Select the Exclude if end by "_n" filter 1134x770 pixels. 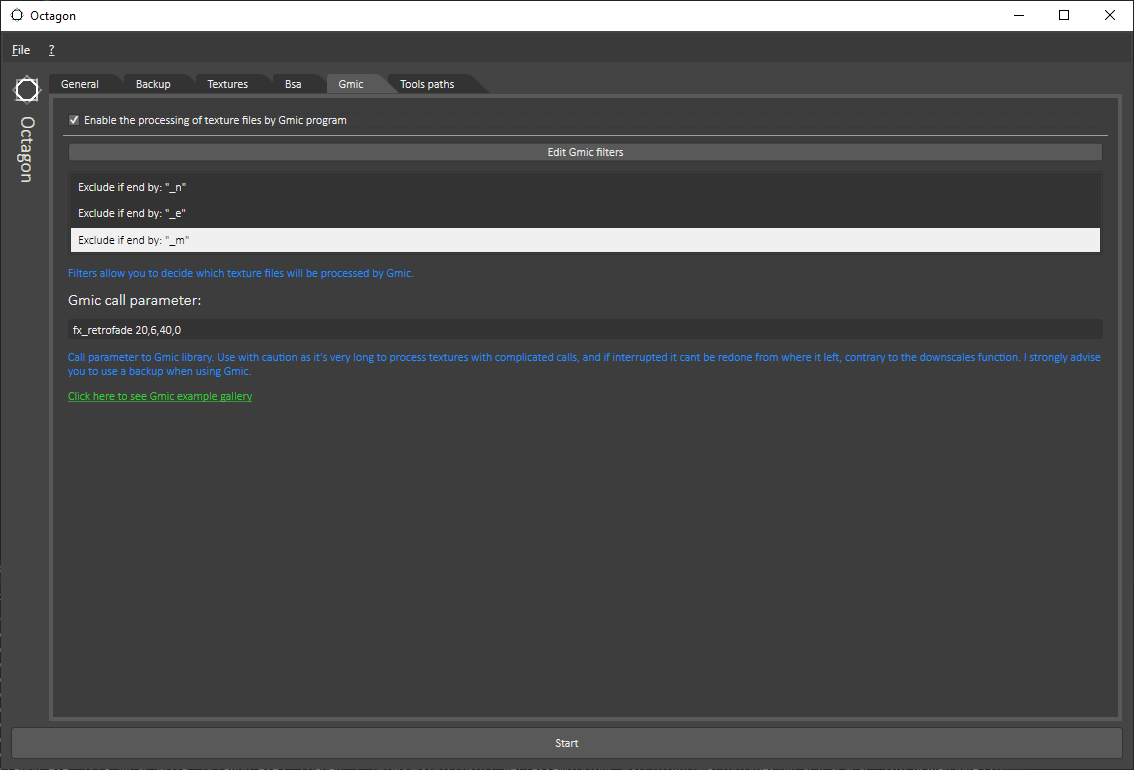pyautogui.click(x=584, y=187)
